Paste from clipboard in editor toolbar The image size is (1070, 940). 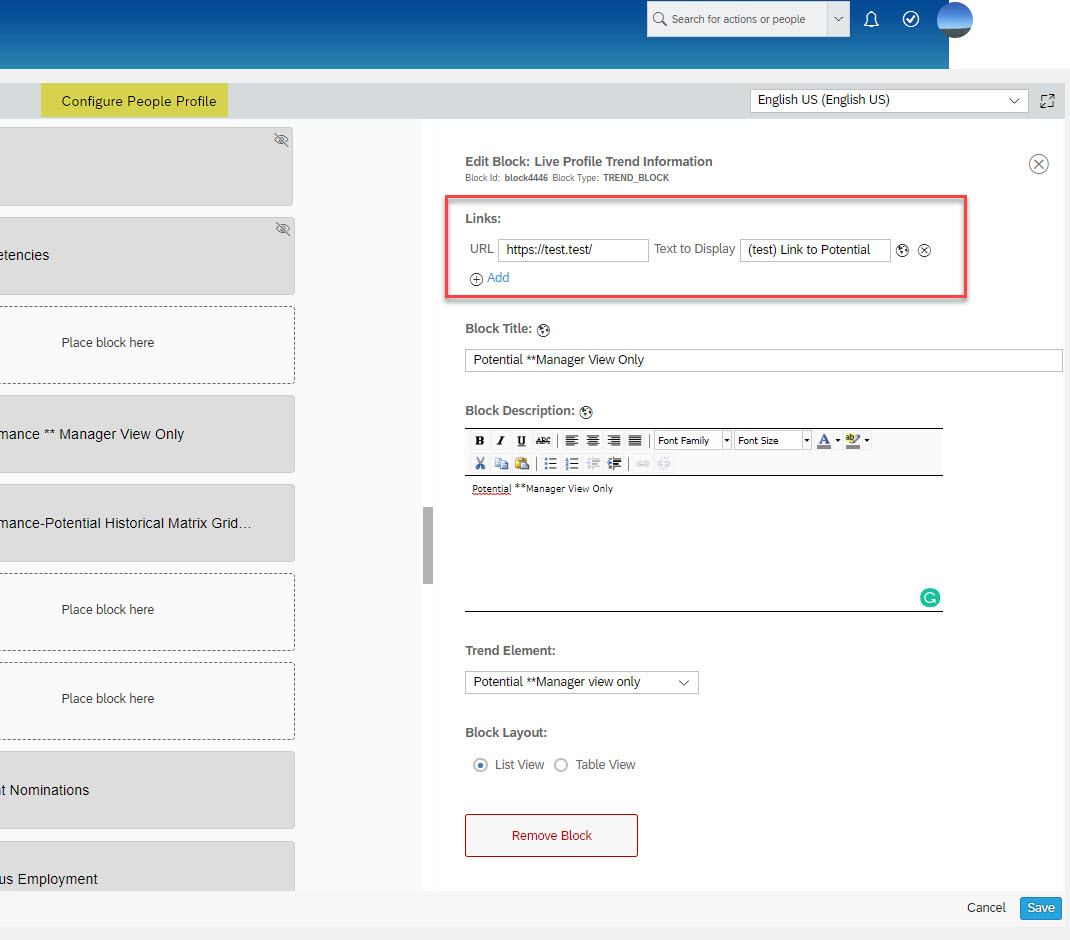tap(522, 464)
